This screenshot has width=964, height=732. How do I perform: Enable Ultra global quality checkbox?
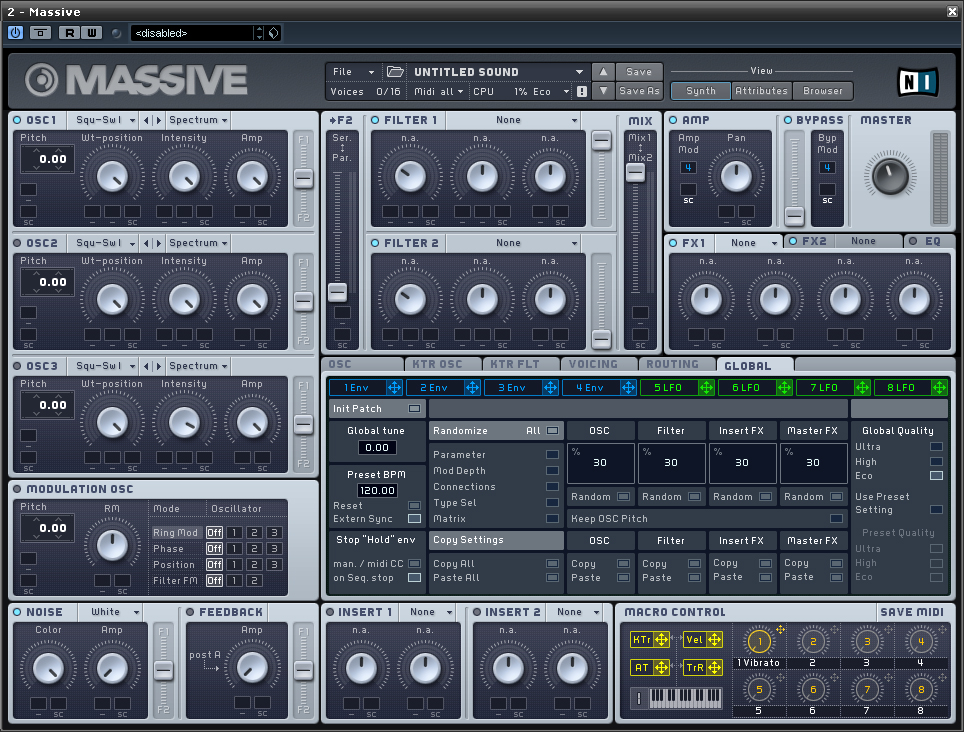[936, 447]
